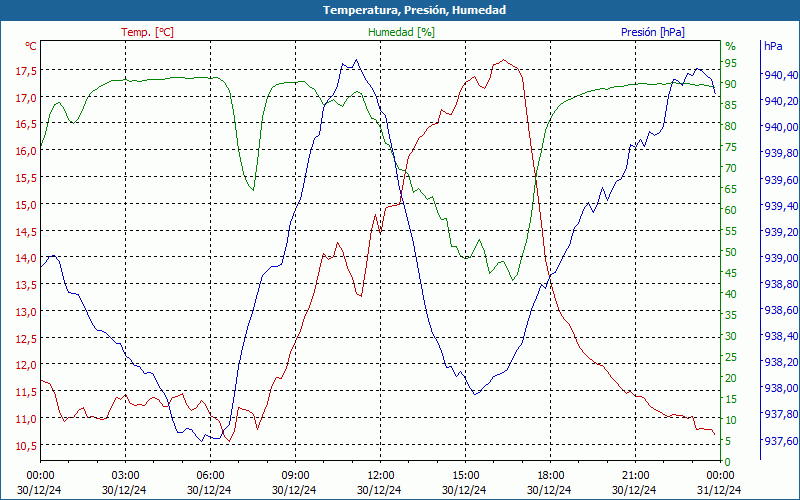
Task: Click the chart title Temperatura, Presión, Humedad
Action: point(414,10)
